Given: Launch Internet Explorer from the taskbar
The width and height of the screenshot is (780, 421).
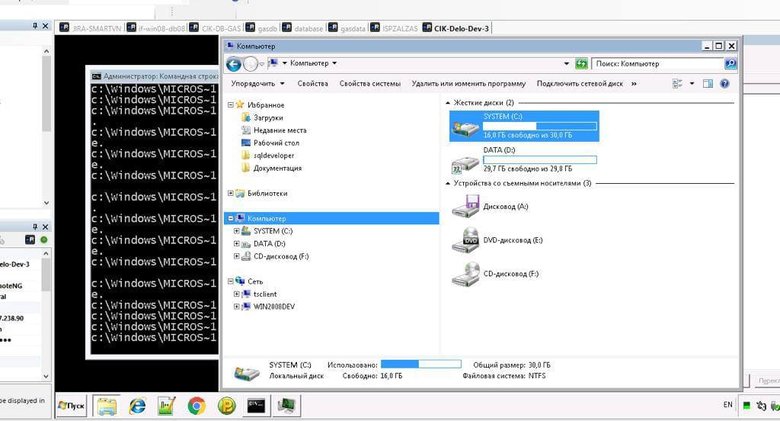Looking at the screenshot, I should (137, 406).
